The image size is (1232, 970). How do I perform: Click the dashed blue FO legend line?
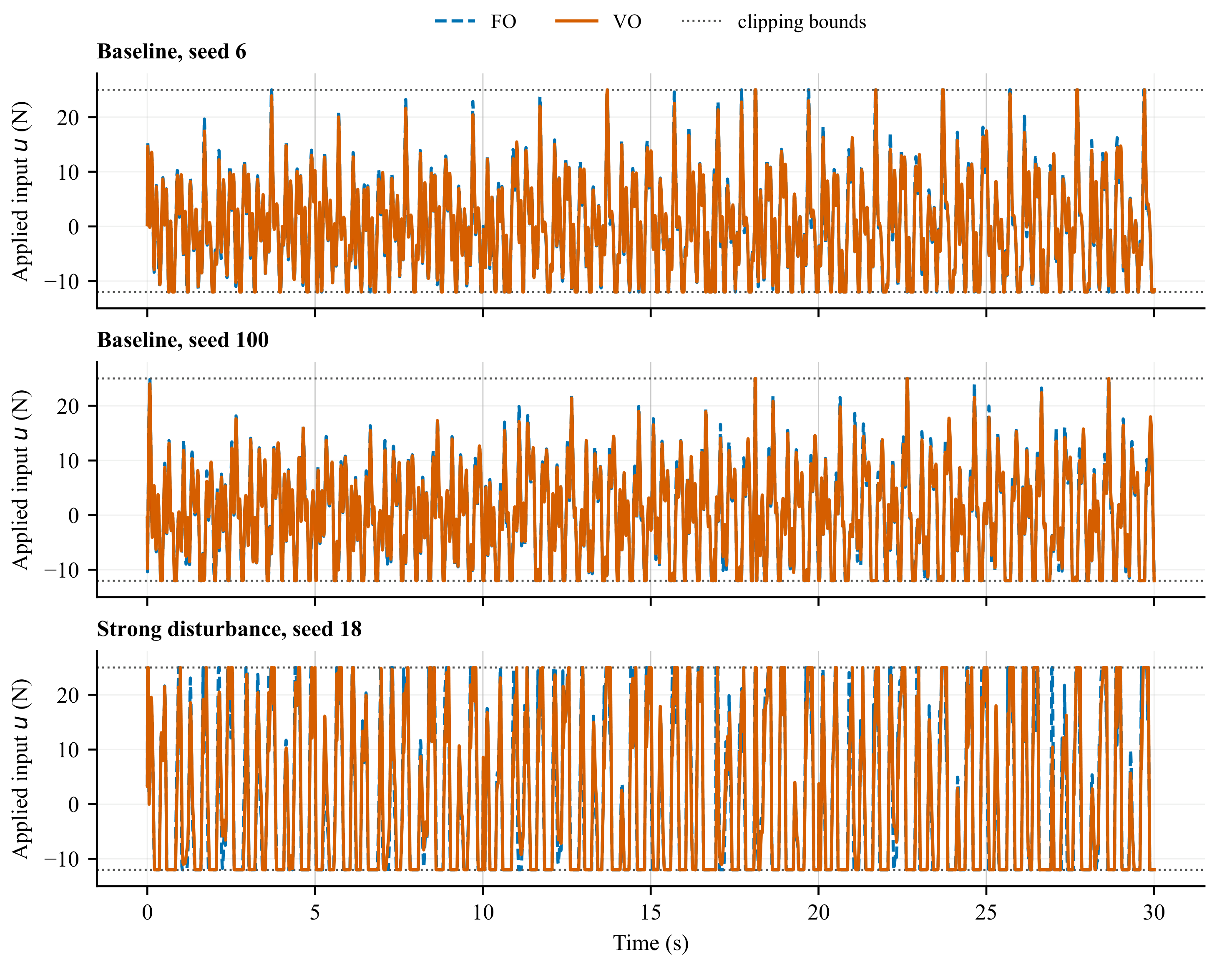[x=455, y=21]
